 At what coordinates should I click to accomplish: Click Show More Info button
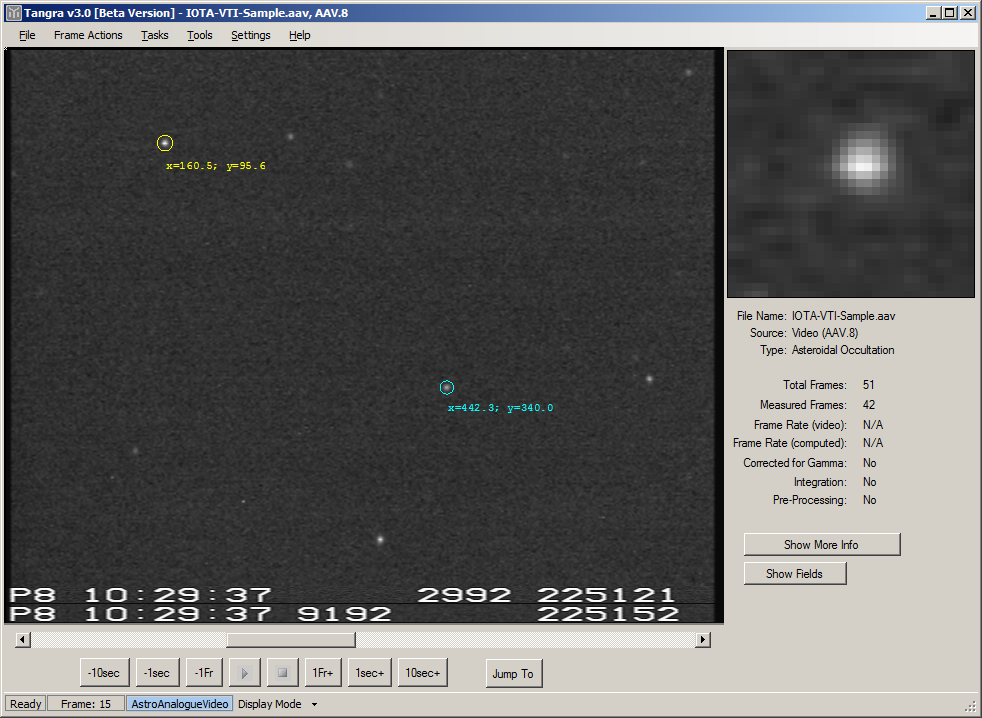(x=822, y=544)
